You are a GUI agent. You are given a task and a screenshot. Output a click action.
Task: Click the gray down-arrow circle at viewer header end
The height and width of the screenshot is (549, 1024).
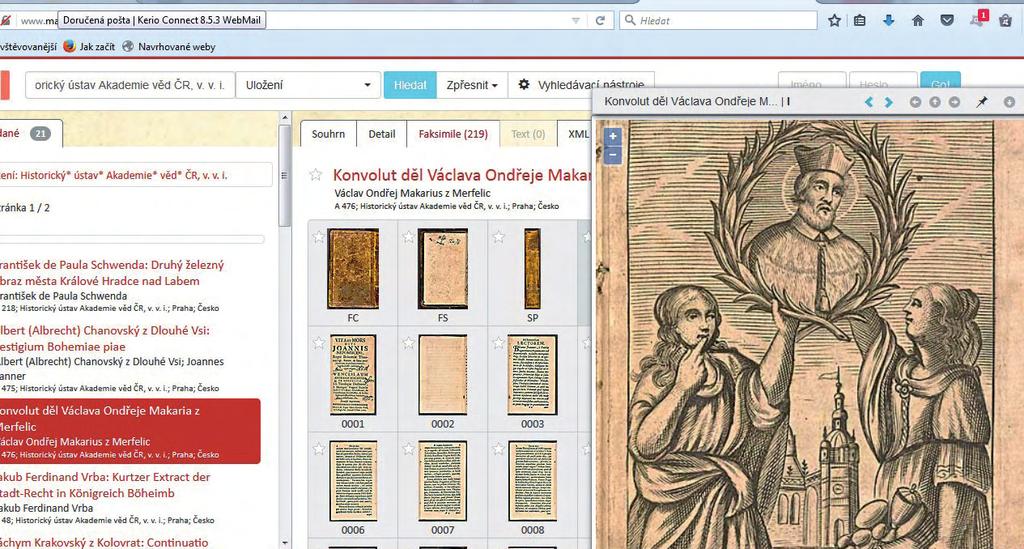(1010, 102)
